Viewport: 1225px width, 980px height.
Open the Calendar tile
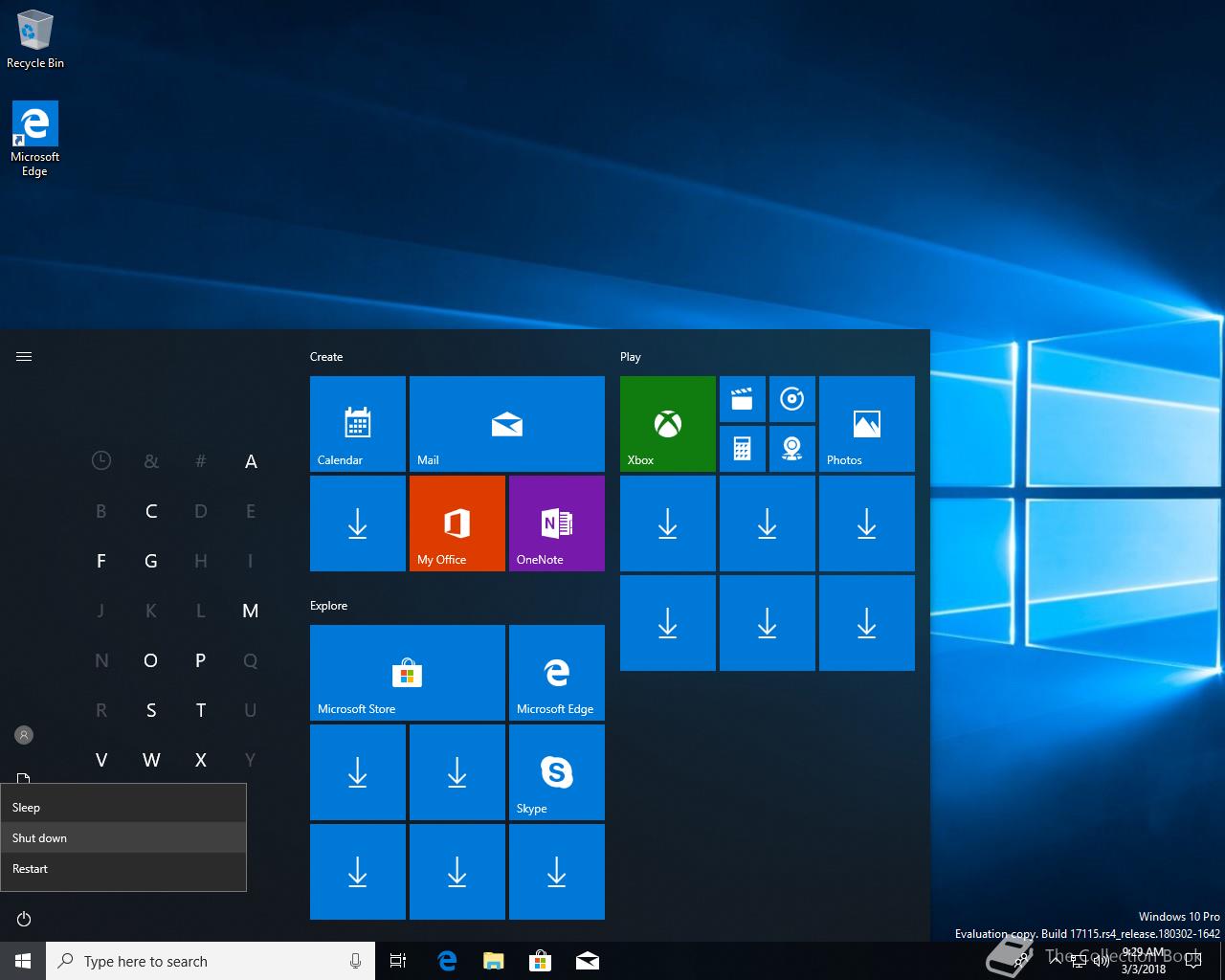358,424
